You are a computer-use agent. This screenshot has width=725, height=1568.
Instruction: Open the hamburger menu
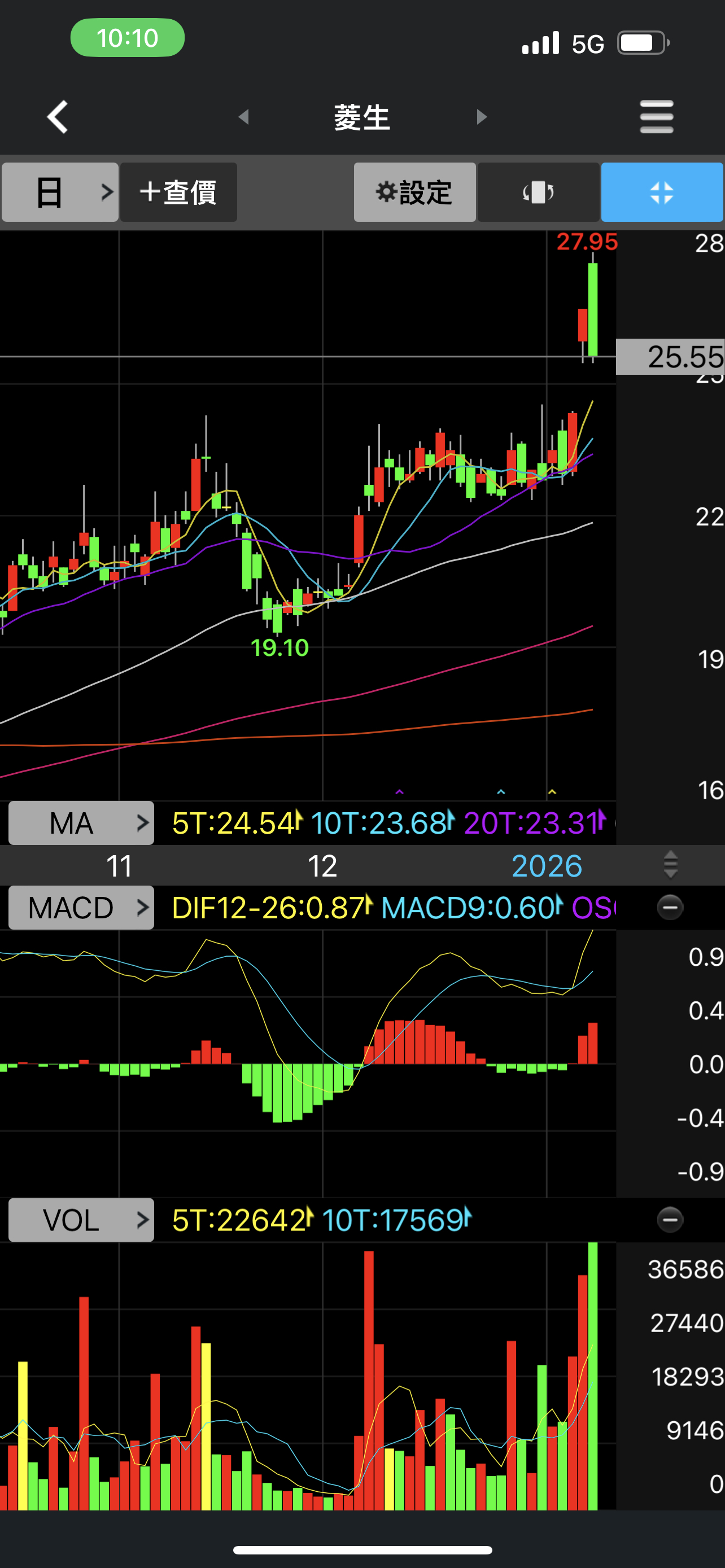(x=657, y=117)
